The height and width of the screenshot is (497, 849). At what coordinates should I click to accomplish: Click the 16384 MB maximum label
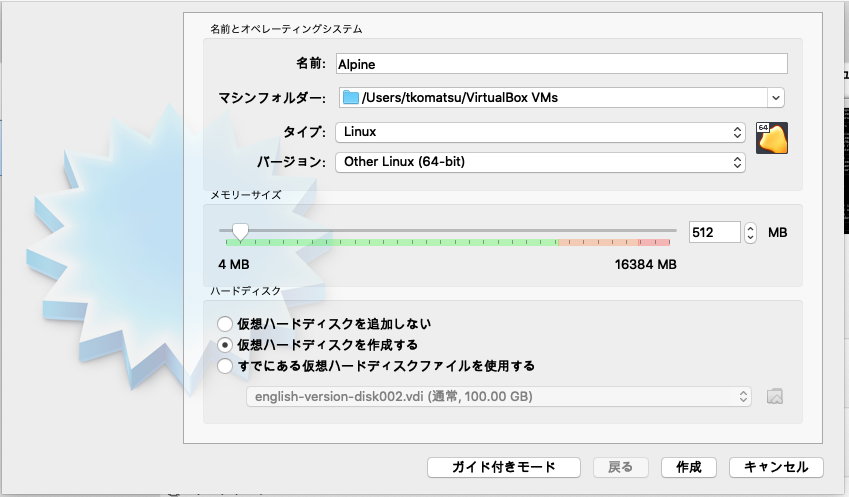pyautogui.click(x=645, y=265)
